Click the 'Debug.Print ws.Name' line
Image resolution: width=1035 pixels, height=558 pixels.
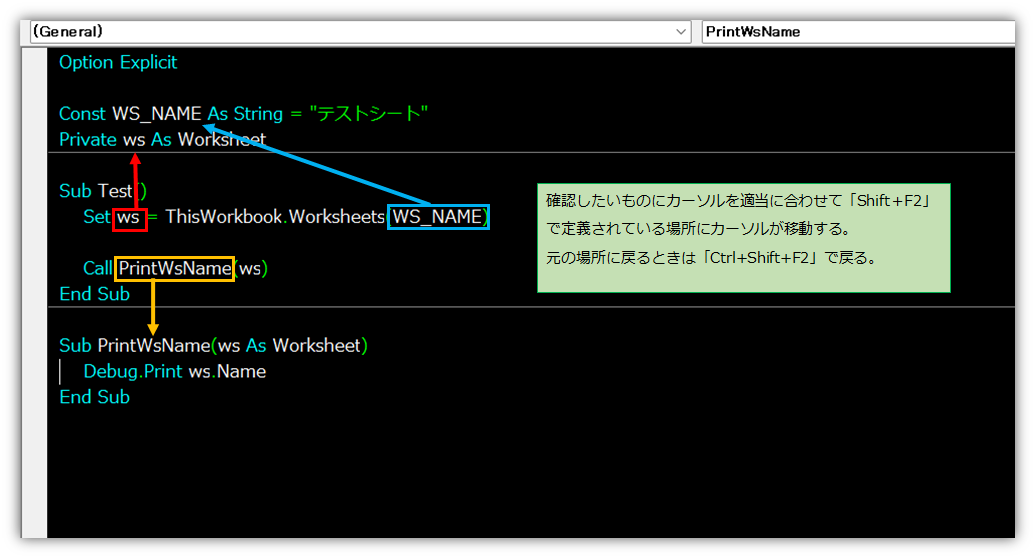click(174, 371)
